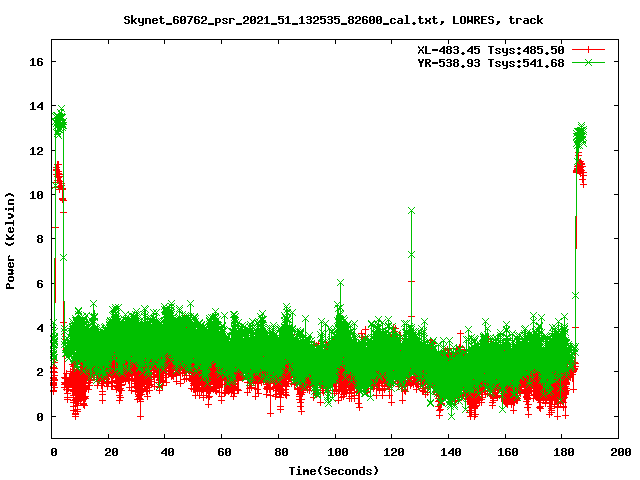The image size is (640, 480).
Task: Click the Time(Seconds) x-axis label
Action: coord(333,471)
